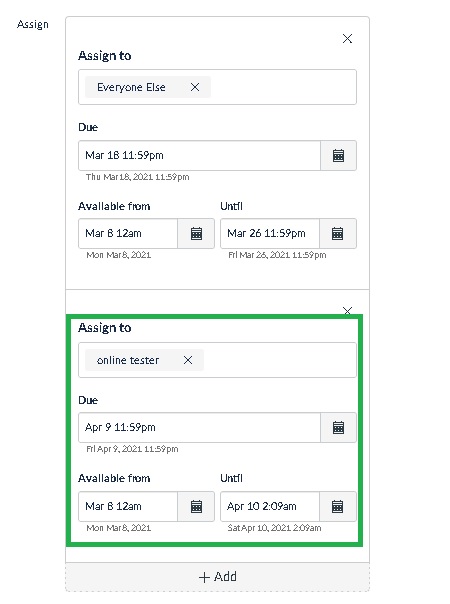
Task: Open calendar for first Available from date
Action: [x=196, y=233]
